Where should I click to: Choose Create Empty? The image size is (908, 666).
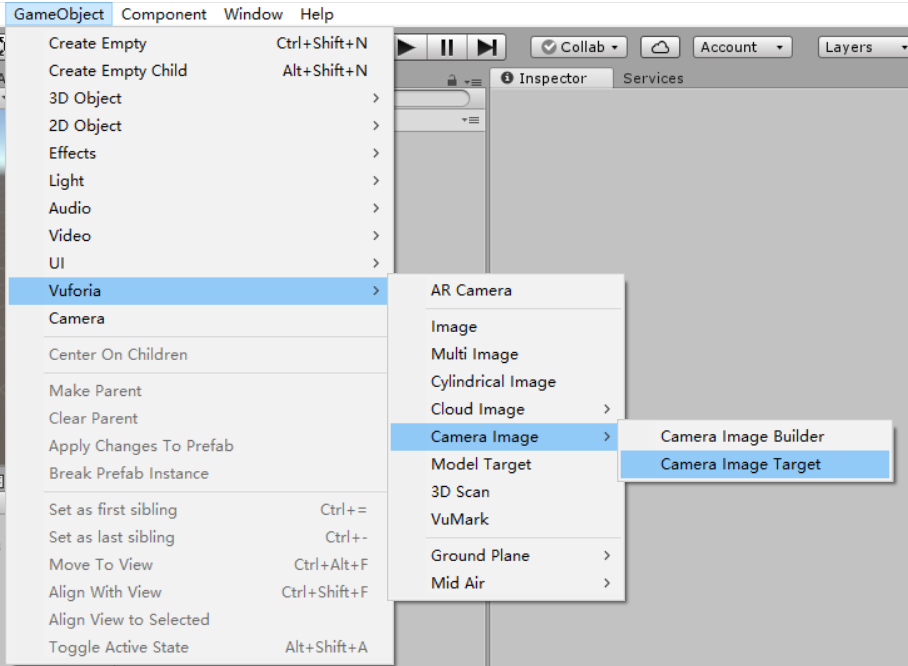[x=198, y=43]
